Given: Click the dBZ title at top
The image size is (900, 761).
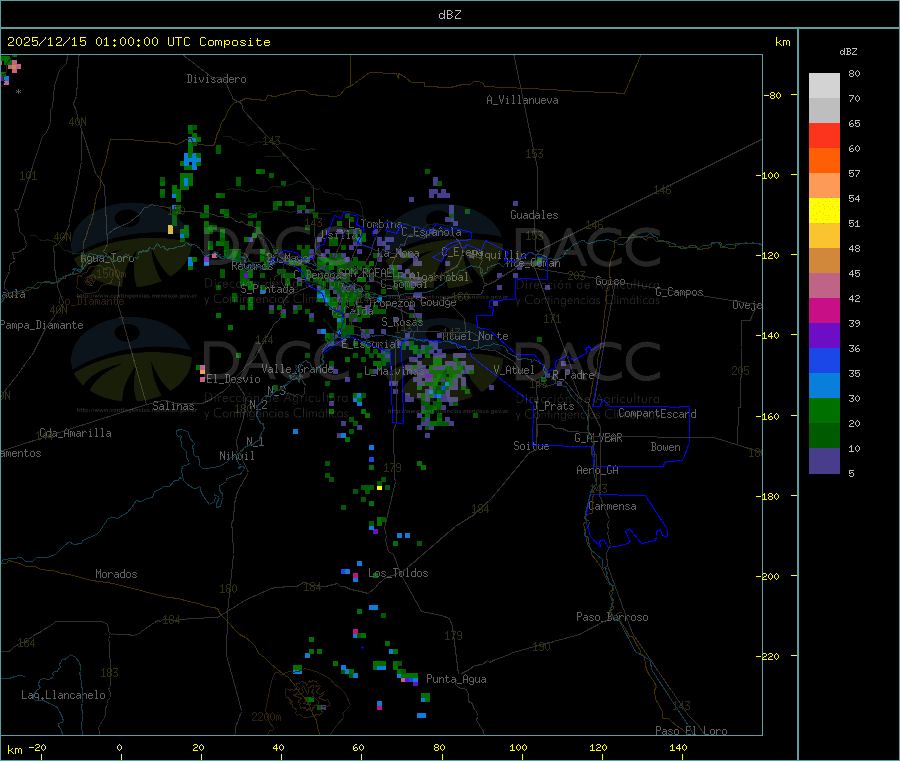Looking at the screenshot, I should pos(449,15).
